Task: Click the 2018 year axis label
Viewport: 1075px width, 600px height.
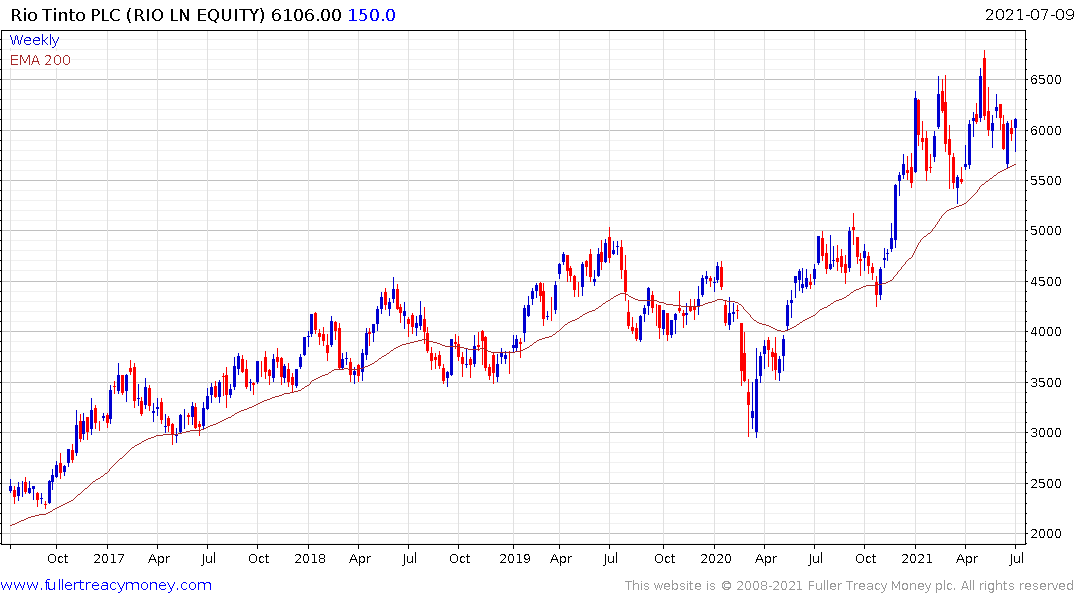Action: [x=310, y=559]
